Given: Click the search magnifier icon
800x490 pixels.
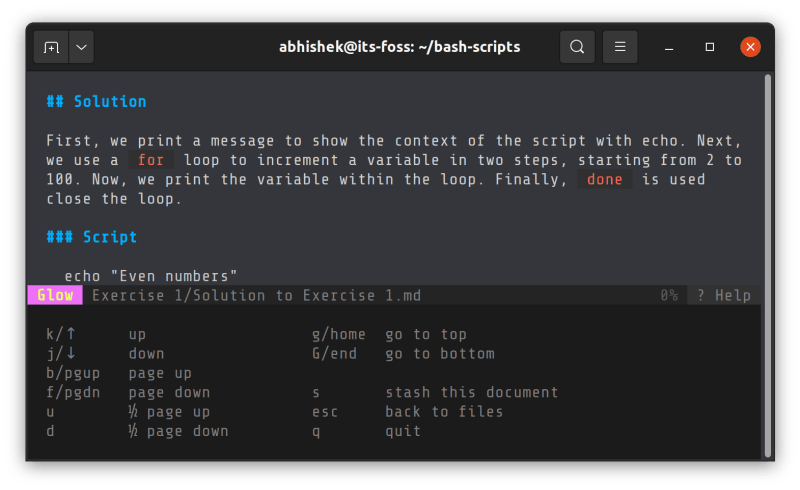Looking at the screenshot, I should click(577, 47).
